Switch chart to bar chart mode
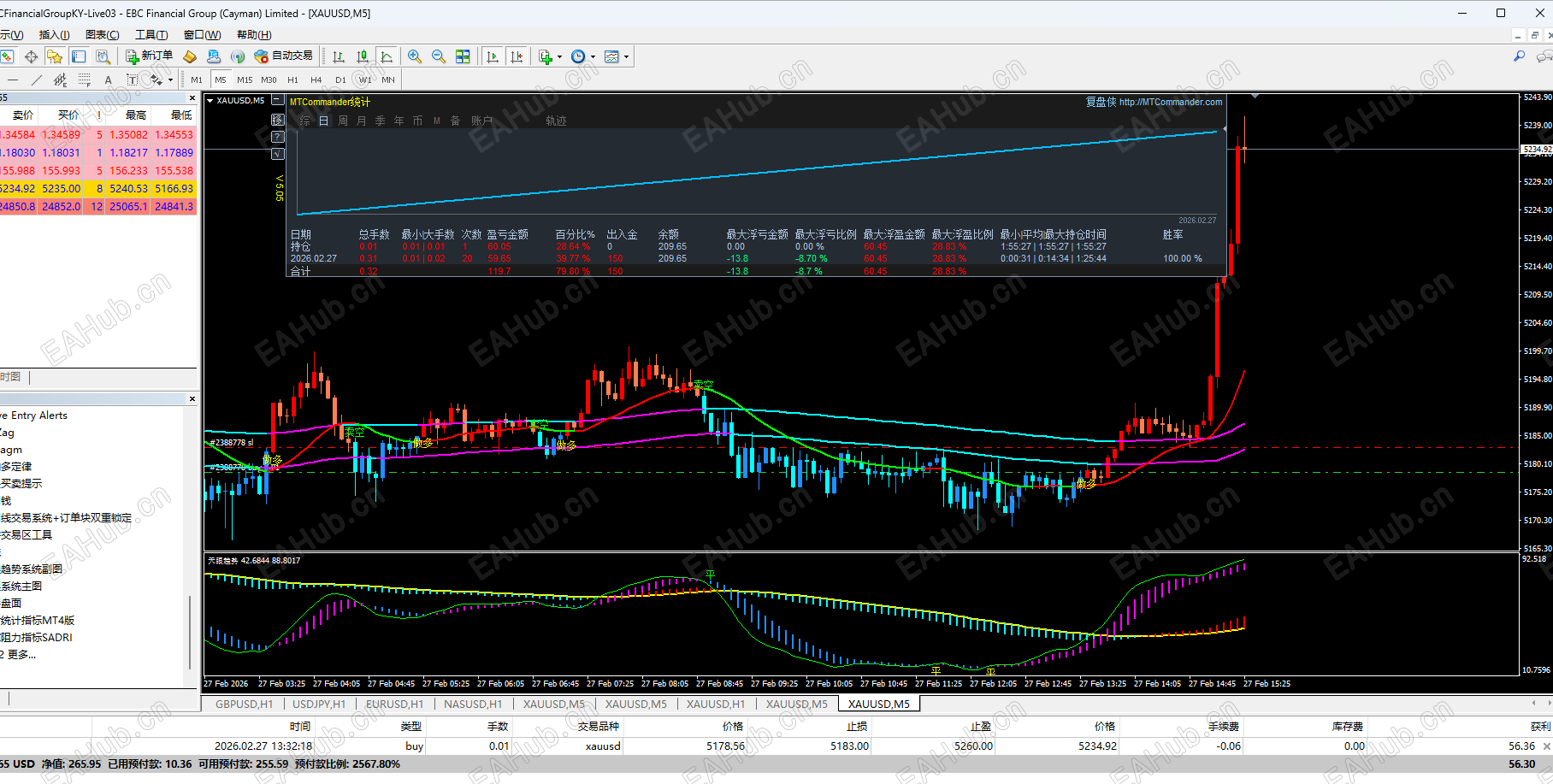The image size is (1553, 784). click(x=339, y=56)
